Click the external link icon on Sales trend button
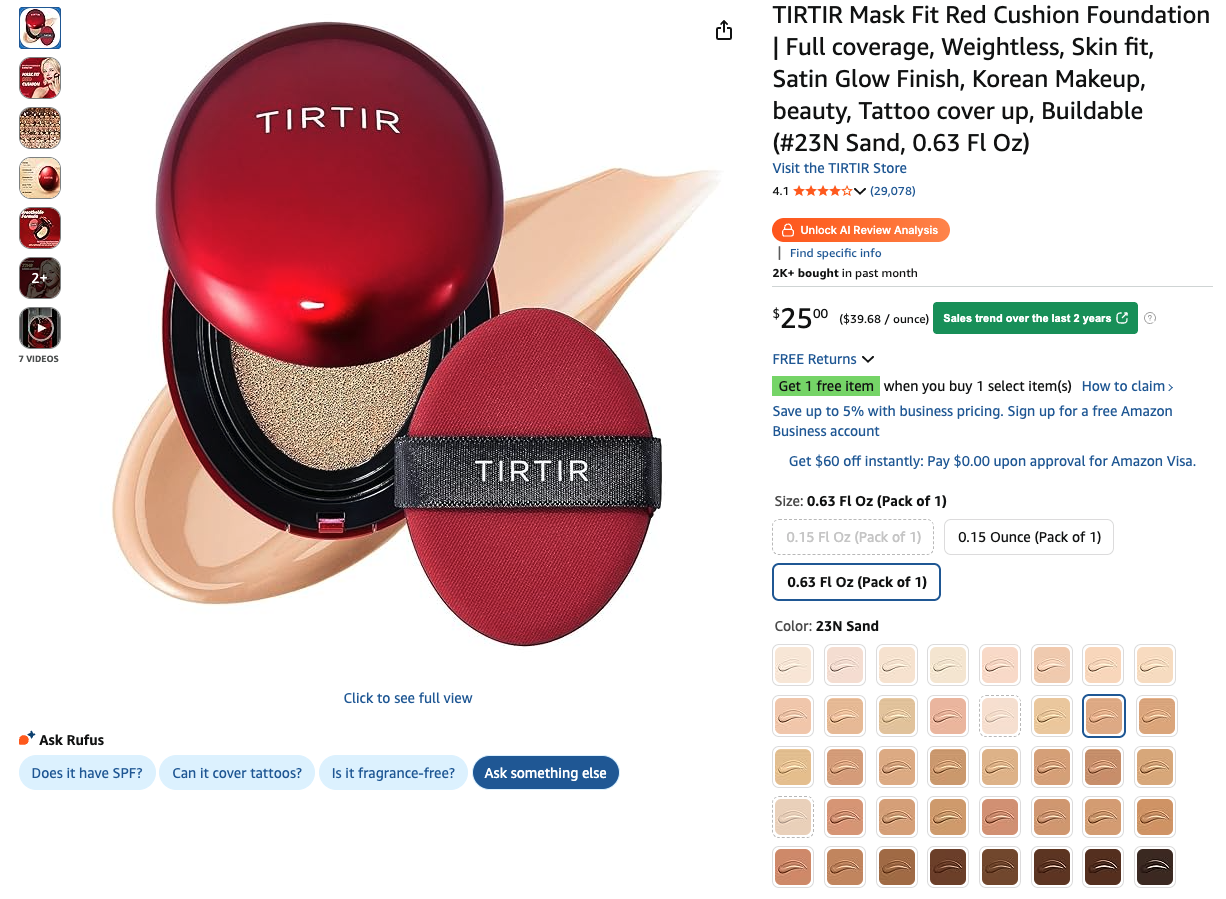 (x=1122, y=318)
